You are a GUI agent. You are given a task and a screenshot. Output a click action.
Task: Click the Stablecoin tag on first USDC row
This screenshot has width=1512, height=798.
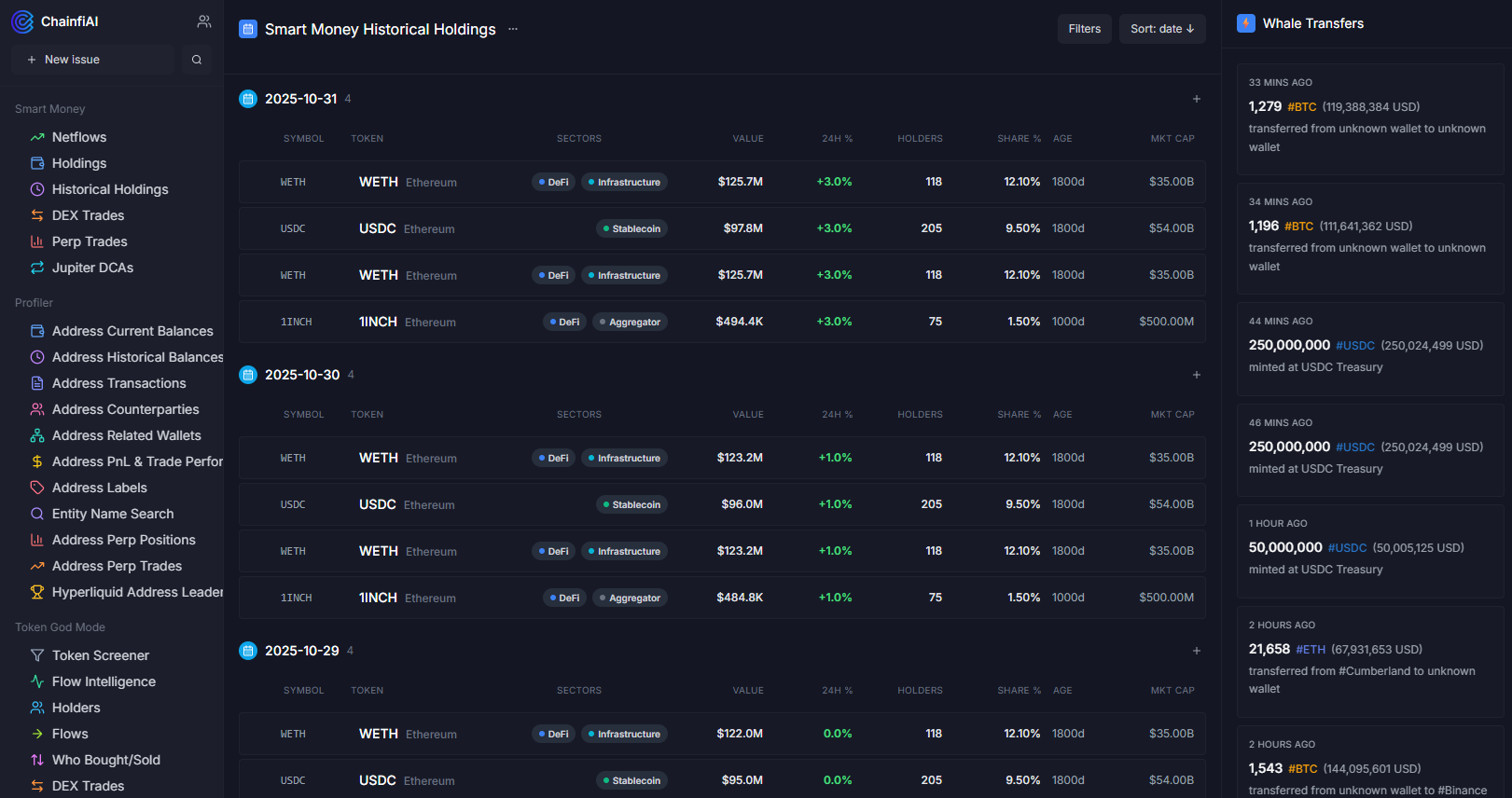pos(631,228)
